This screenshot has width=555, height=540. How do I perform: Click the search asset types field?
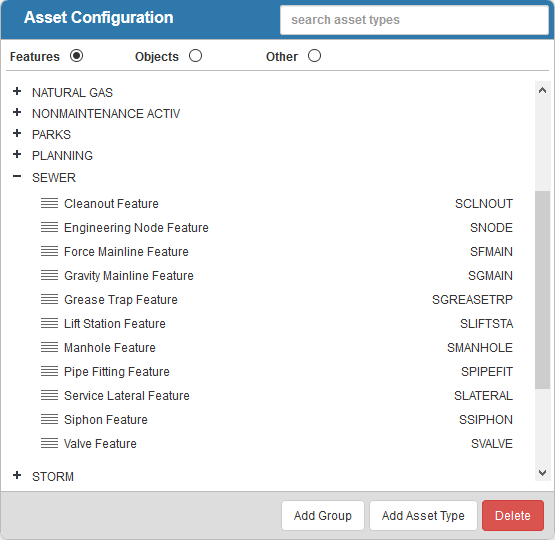(414, 20)
